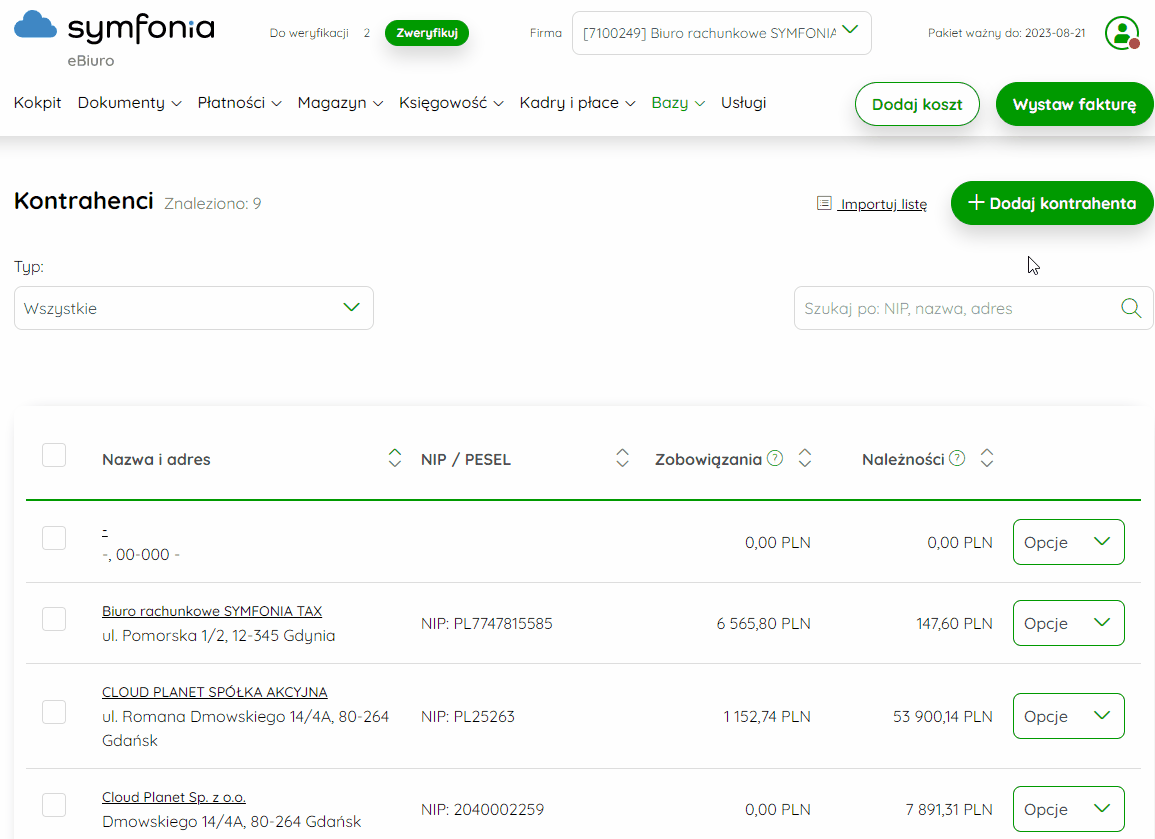1155x839 pixels.
Task: Sort by Nazwa i adres column arrows
Action: pyautogui.click(x=394, y=459)
